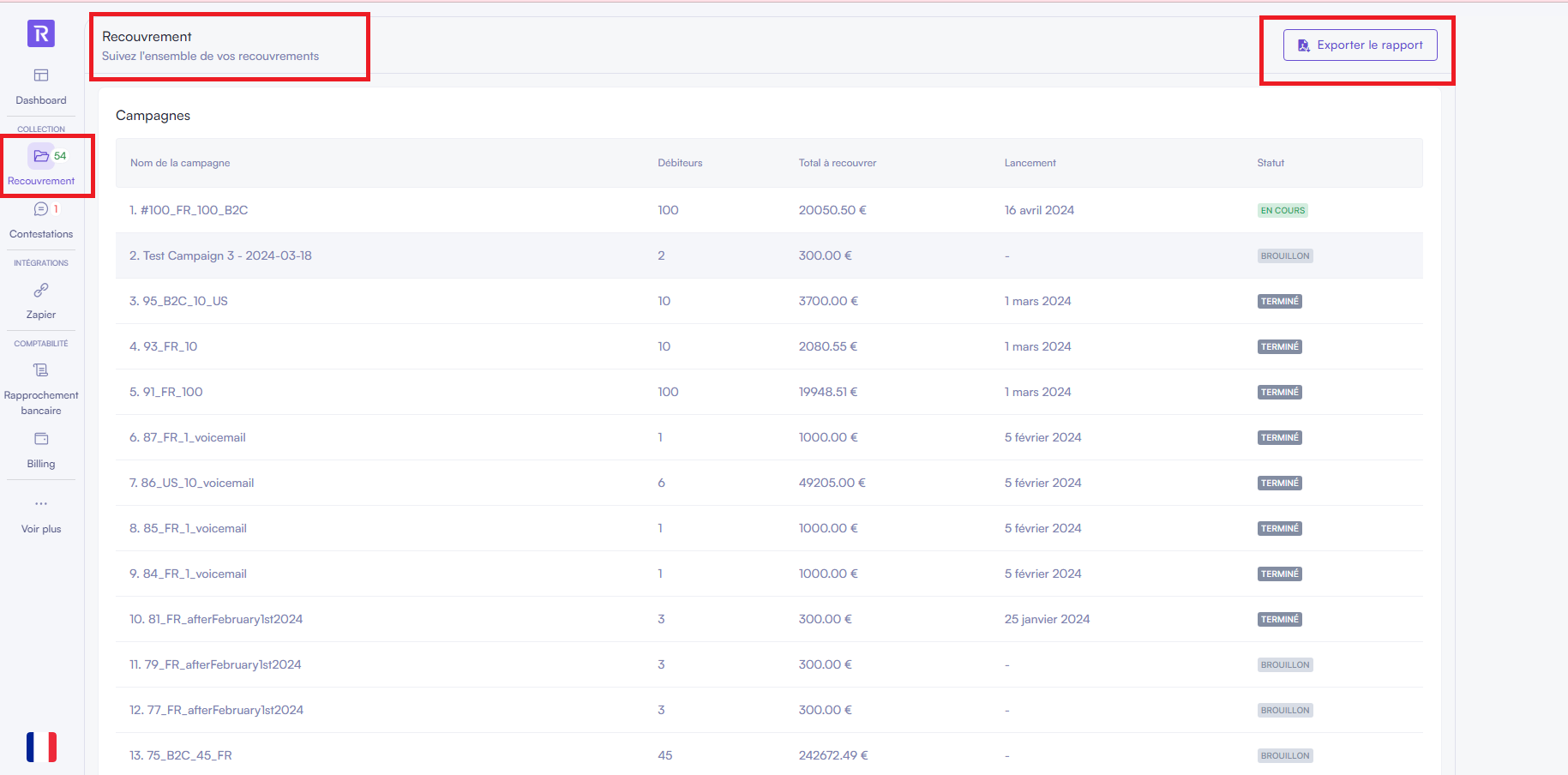Click the 54 count badge beside Recouvrement

(60, 156)
